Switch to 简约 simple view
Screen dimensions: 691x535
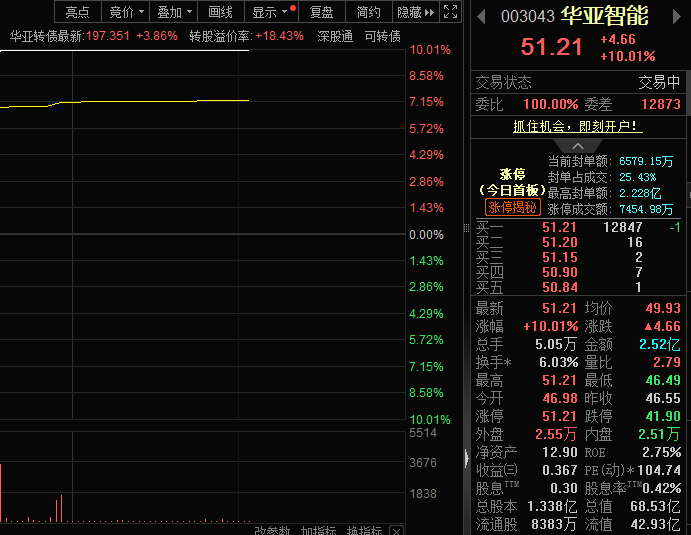pyautogui.click(x=368, y=12)
